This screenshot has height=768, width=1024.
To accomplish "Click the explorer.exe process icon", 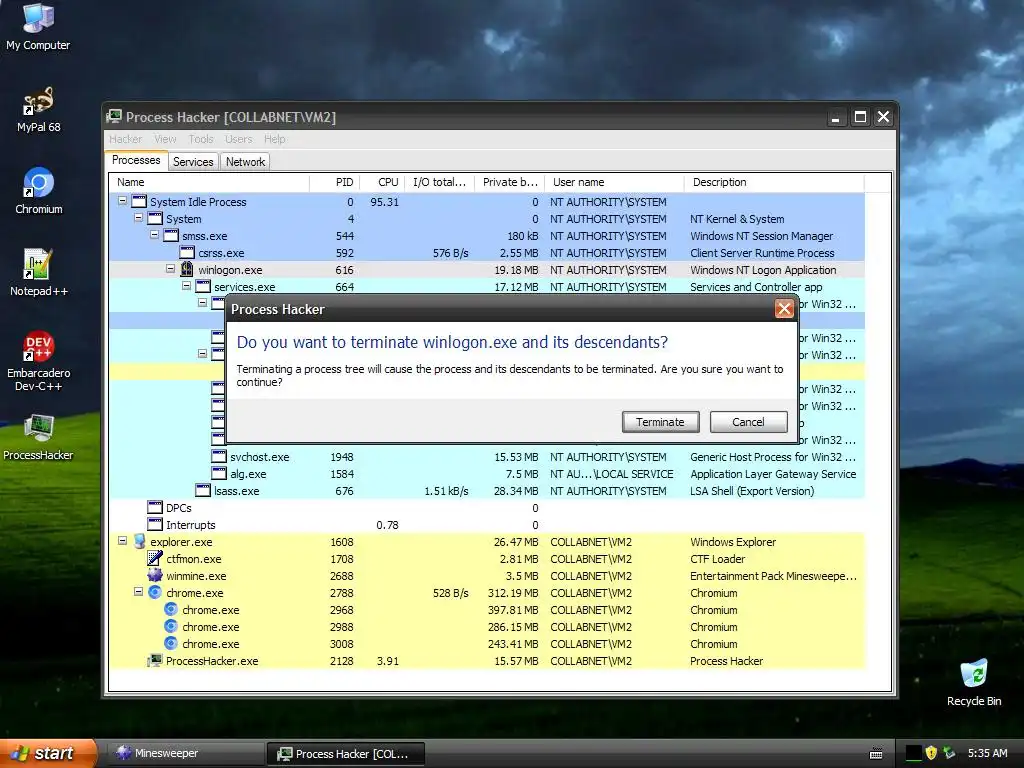I will pos(139,541).
